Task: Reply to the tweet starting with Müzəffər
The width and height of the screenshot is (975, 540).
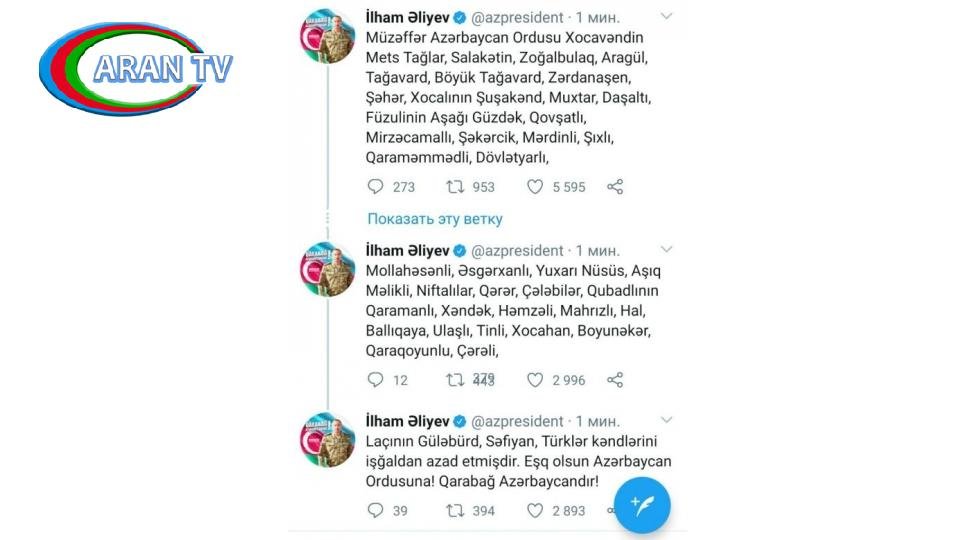Action: coord(376,186)
